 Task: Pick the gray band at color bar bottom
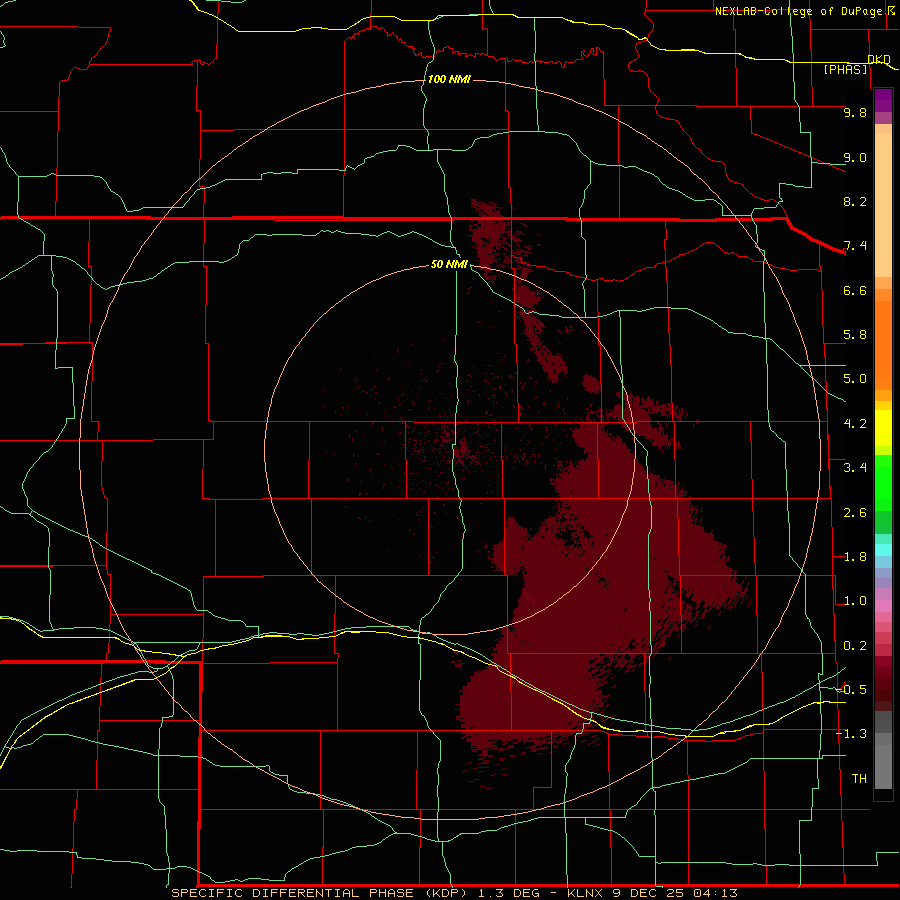click(x=883, y=763)
